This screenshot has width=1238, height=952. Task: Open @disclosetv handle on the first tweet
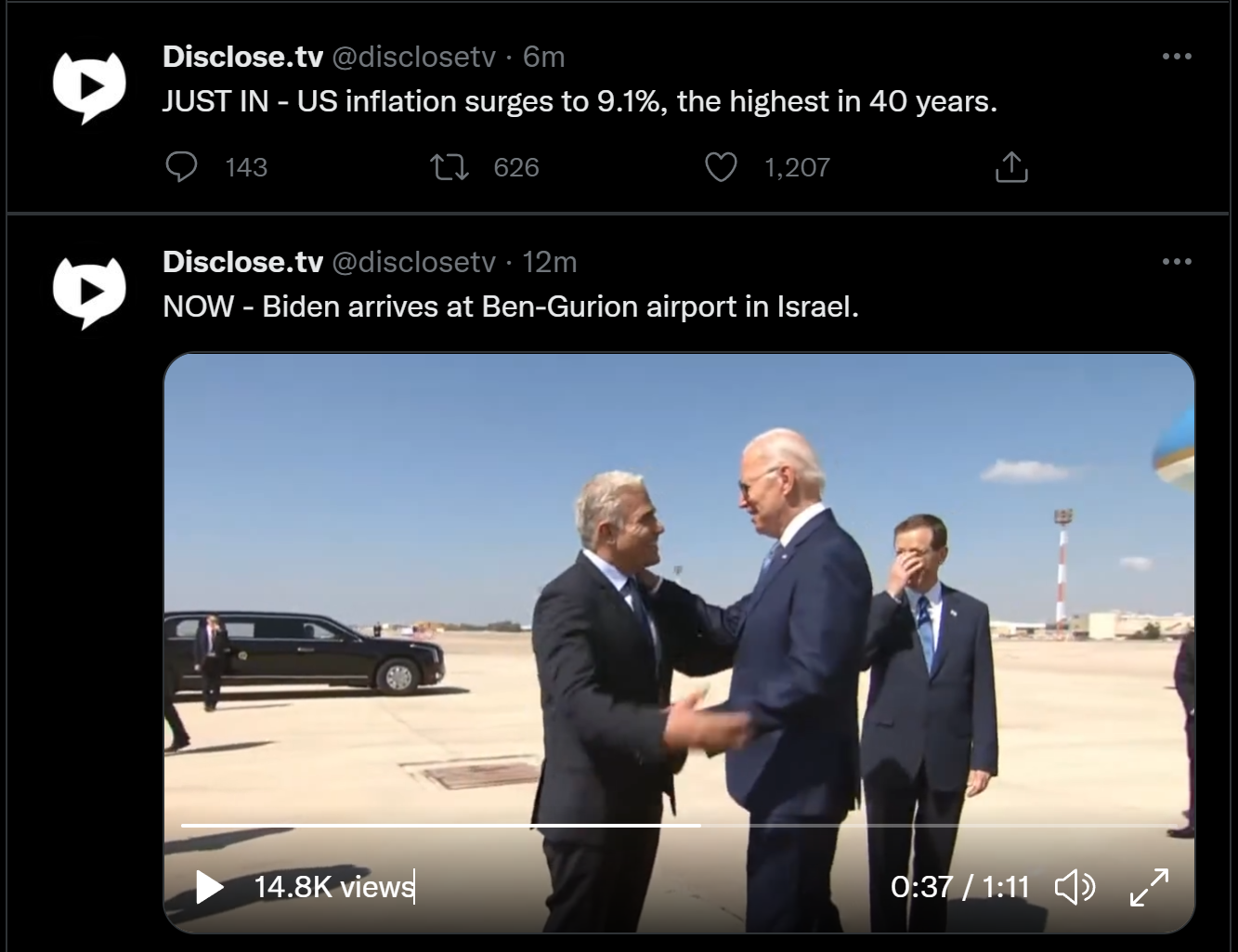[x=413, y=57]
